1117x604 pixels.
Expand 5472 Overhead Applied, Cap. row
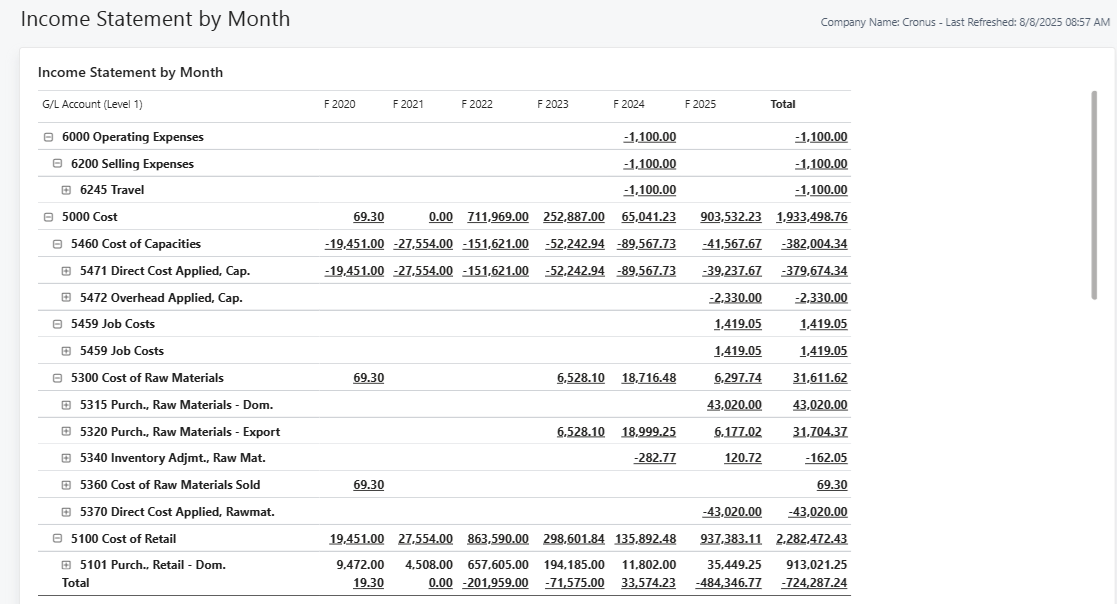66,298
